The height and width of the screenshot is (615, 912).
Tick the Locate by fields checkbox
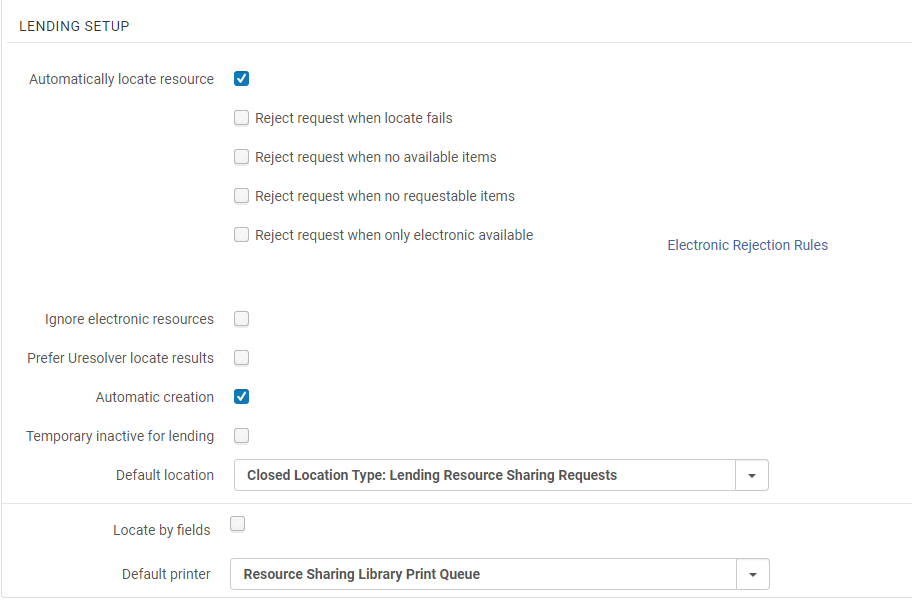pos(237,524)
